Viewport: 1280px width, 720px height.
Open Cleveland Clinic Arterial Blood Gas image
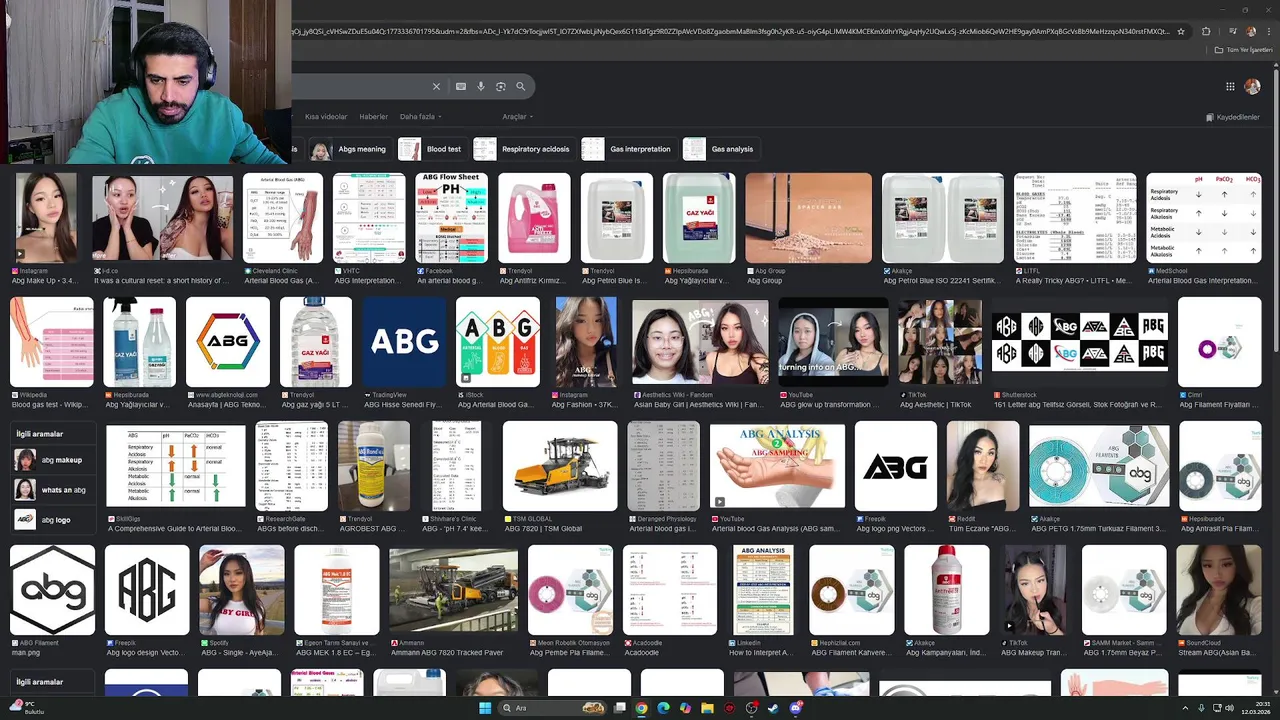[x=283, y=218]
